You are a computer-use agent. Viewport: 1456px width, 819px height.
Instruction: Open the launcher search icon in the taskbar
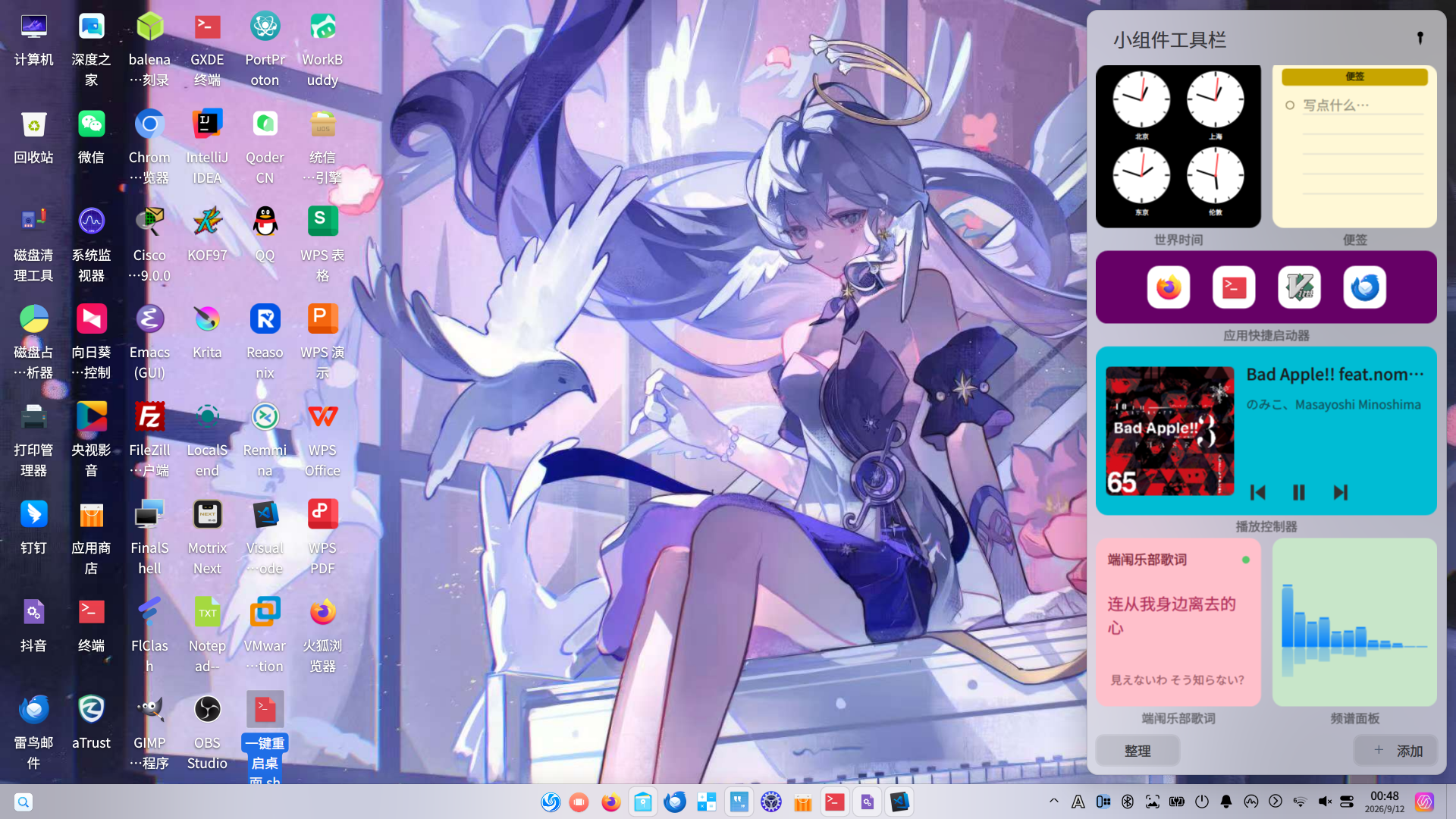tap(24, 802)
